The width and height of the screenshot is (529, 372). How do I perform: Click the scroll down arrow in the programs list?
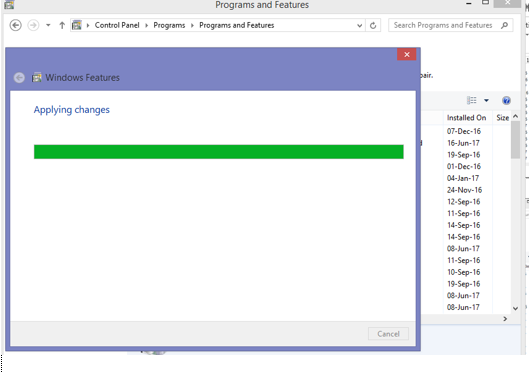[516, 308]
